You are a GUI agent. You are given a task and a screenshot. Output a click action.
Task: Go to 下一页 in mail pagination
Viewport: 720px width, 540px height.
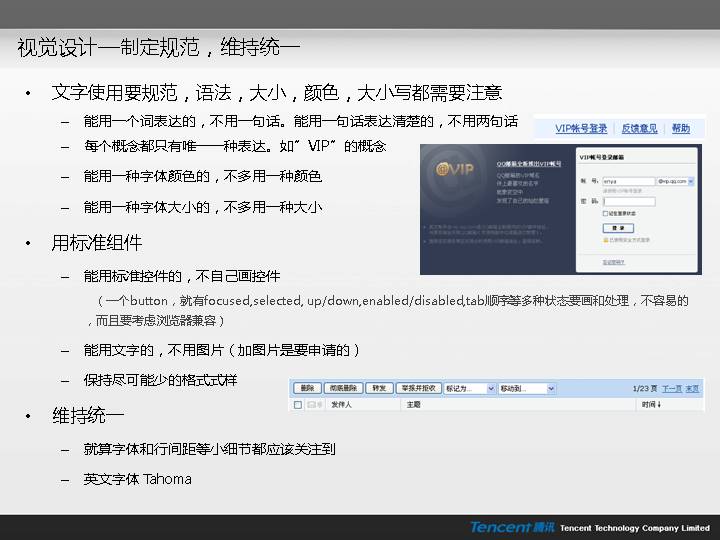(x=672, y=388)
